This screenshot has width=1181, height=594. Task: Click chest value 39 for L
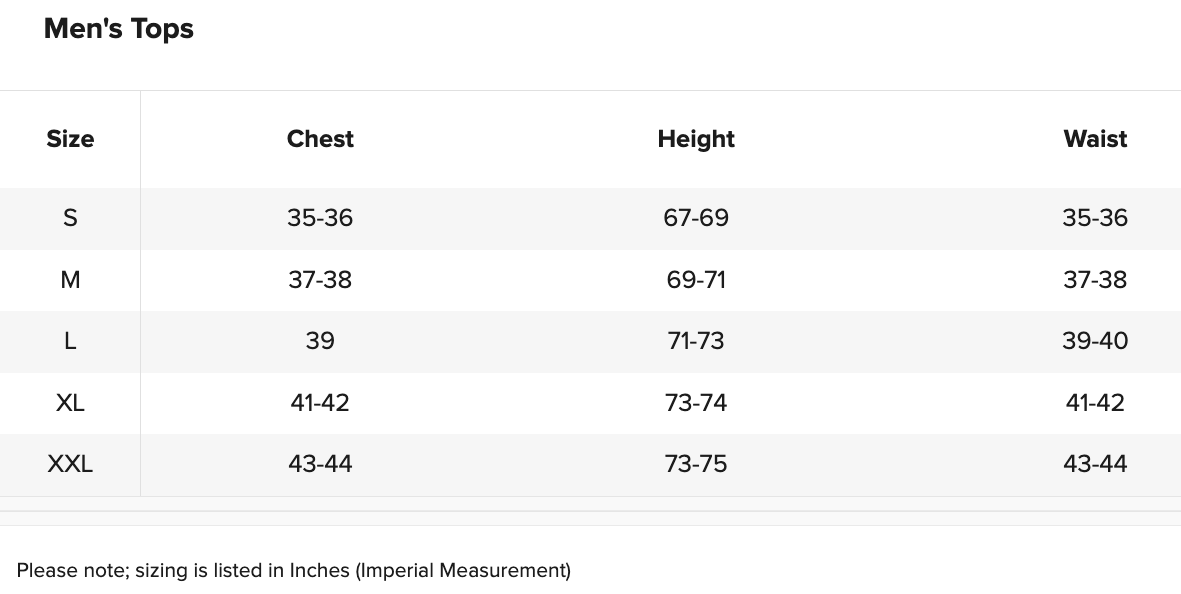click(320, 341)
